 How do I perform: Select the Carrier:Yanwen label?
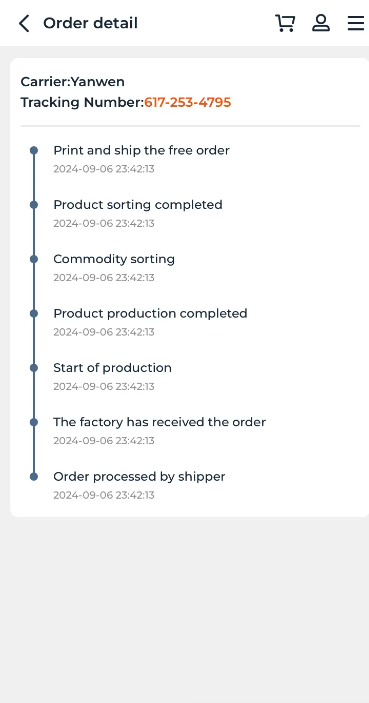click(73, 82)
